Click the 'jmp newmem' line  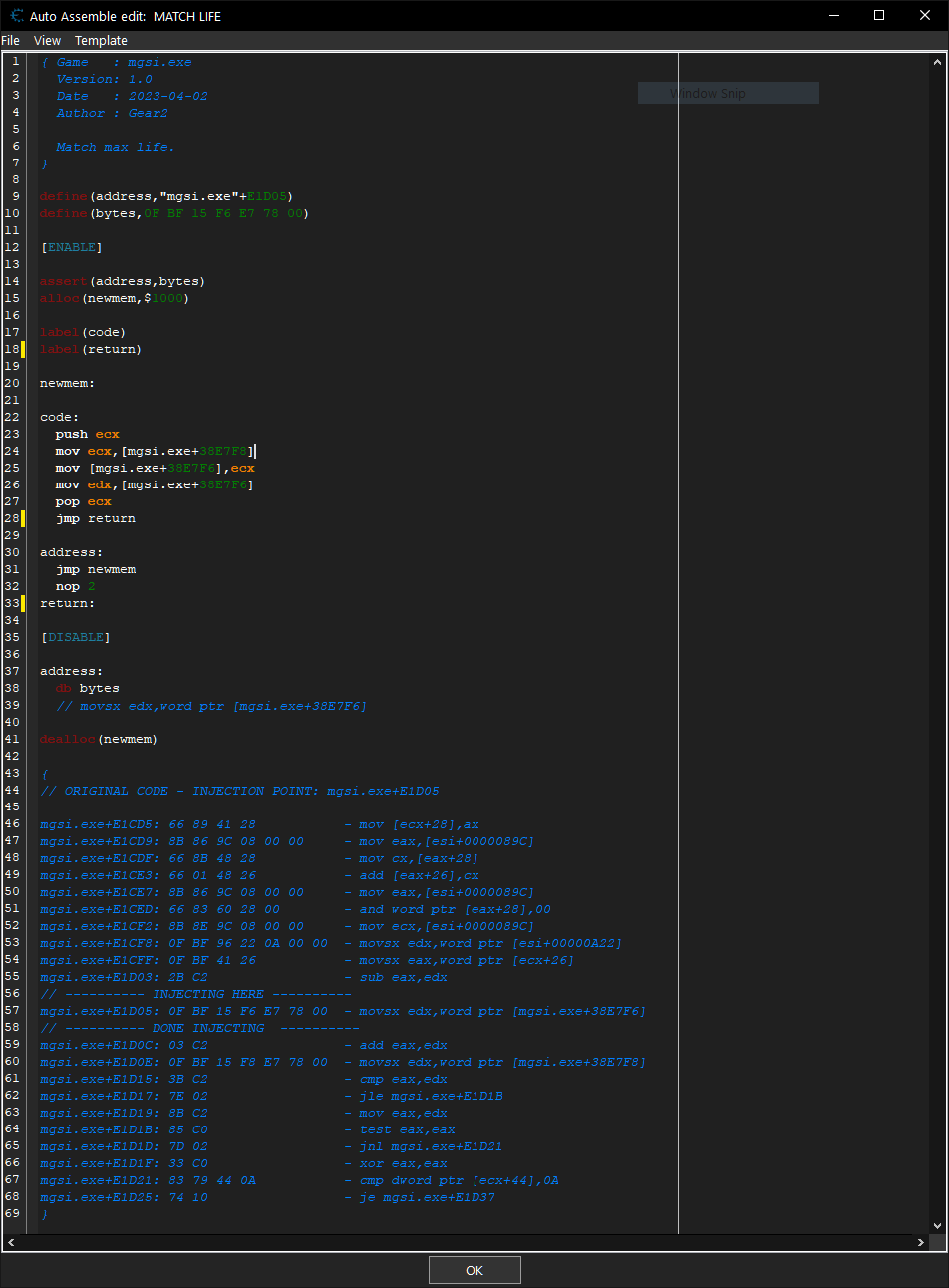(x=95, y=569)
